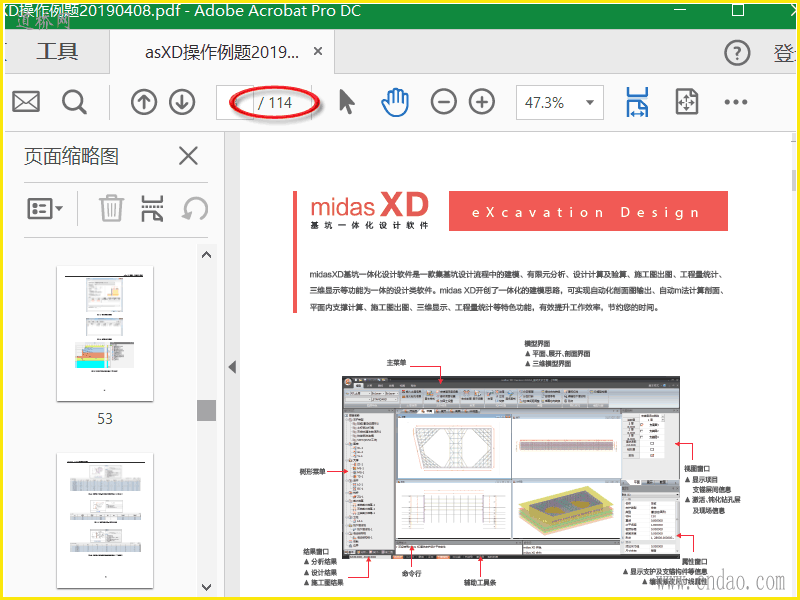Delete selected pages trash icon
Viewport: 800px width, 600px height.
pyautogui.click(x=111, y=208)
